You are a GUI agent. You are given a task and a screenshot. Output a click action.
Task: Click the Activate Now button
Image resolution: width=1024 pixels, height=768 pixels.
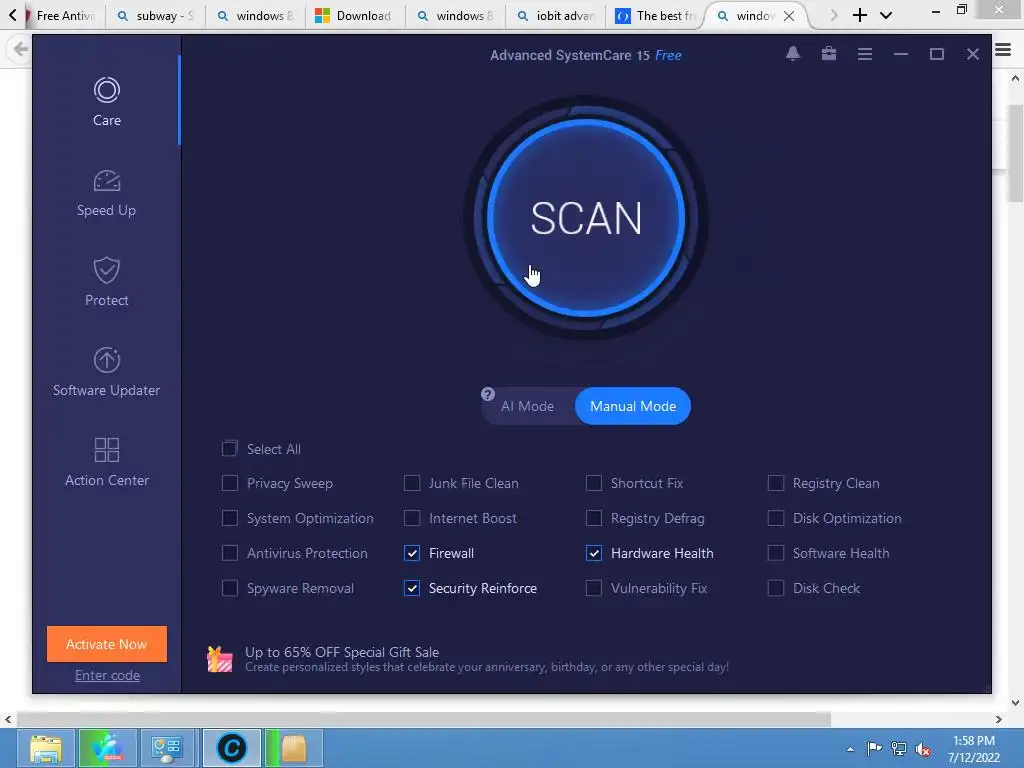(106, 644)
